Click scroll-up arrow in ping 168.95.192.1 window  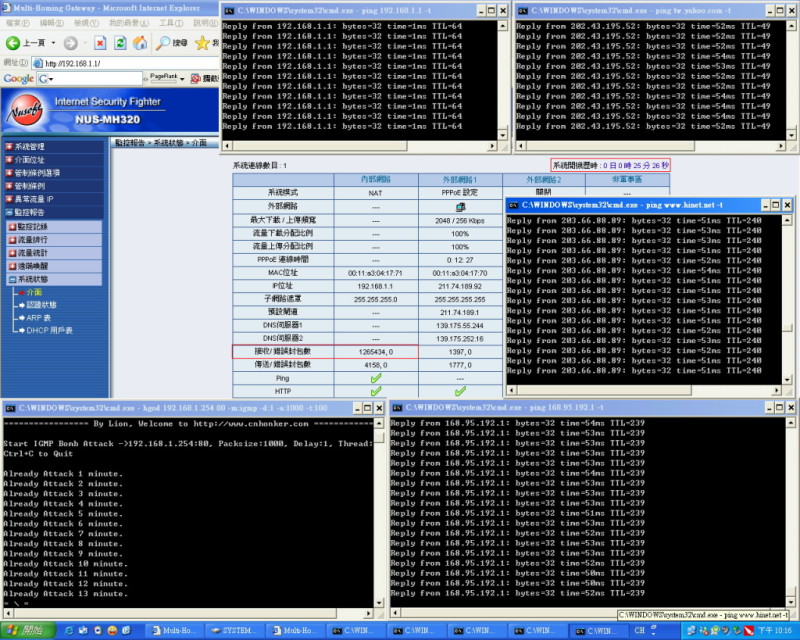point(790,423)
